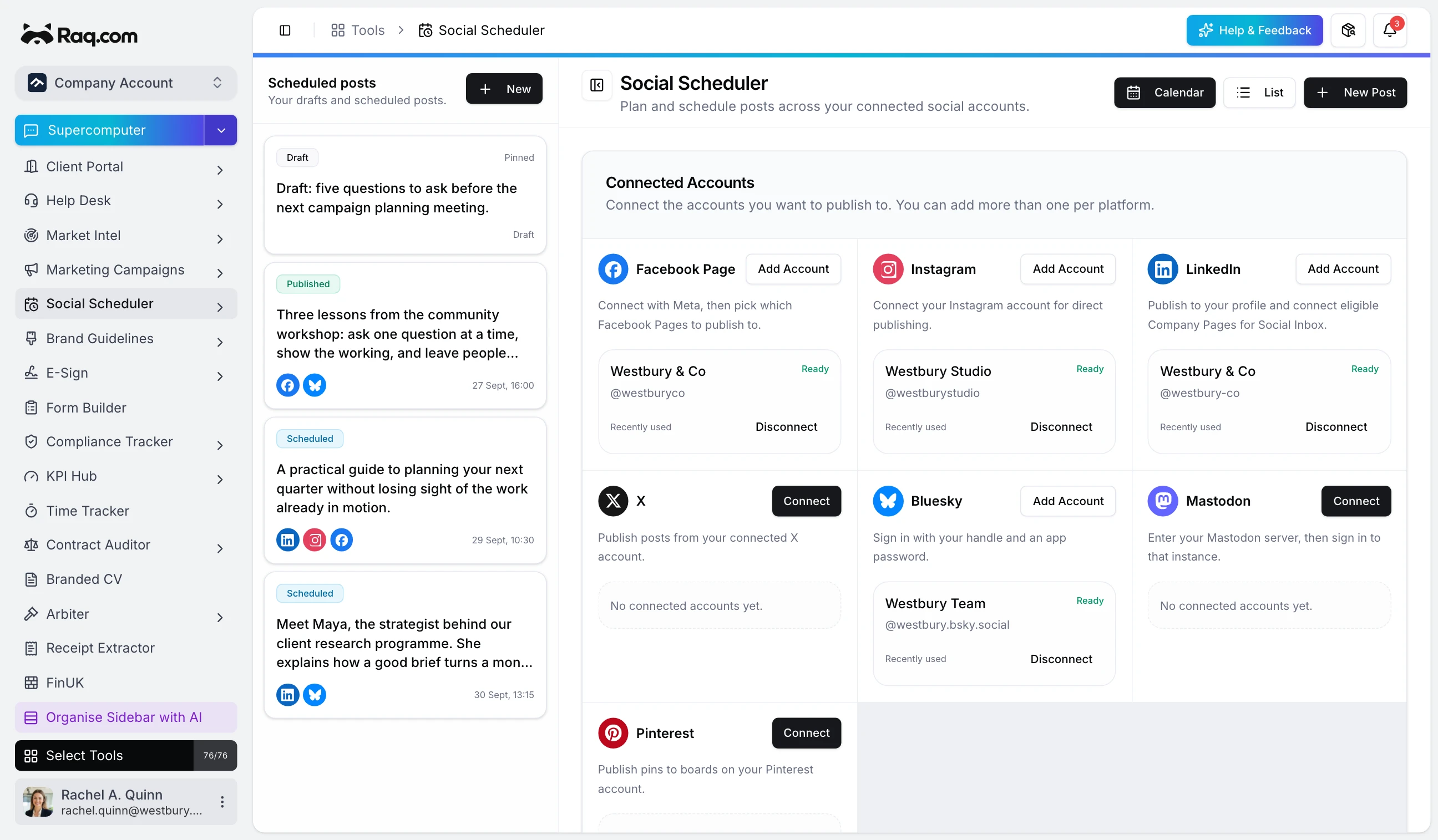Click the E-Sign signature icon
This screenshot has width=1438, height=840.
(31, 373)
